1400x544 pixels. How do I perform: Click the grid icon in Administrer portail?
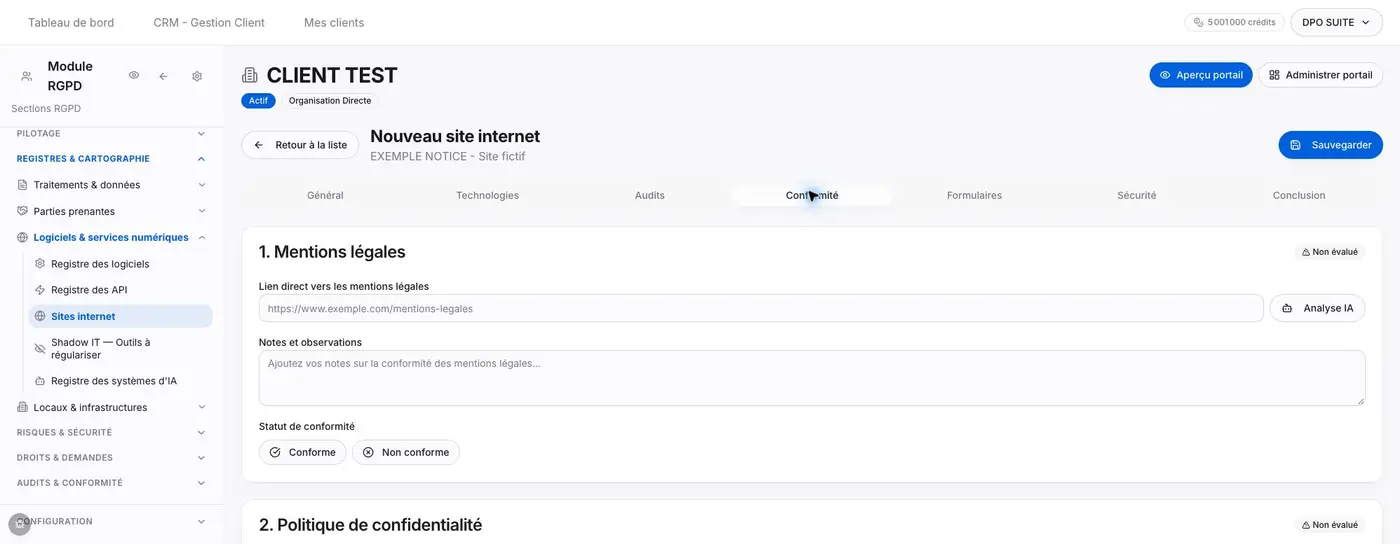point(1275,75)
